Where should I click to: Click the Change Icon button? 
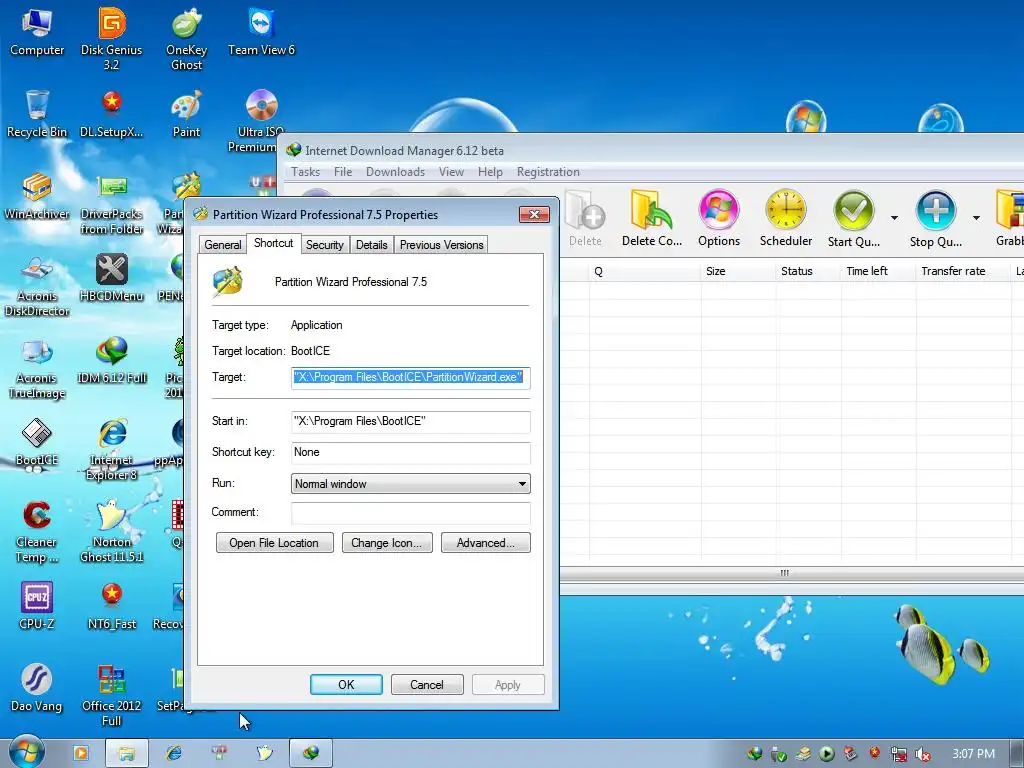(387, 543)
